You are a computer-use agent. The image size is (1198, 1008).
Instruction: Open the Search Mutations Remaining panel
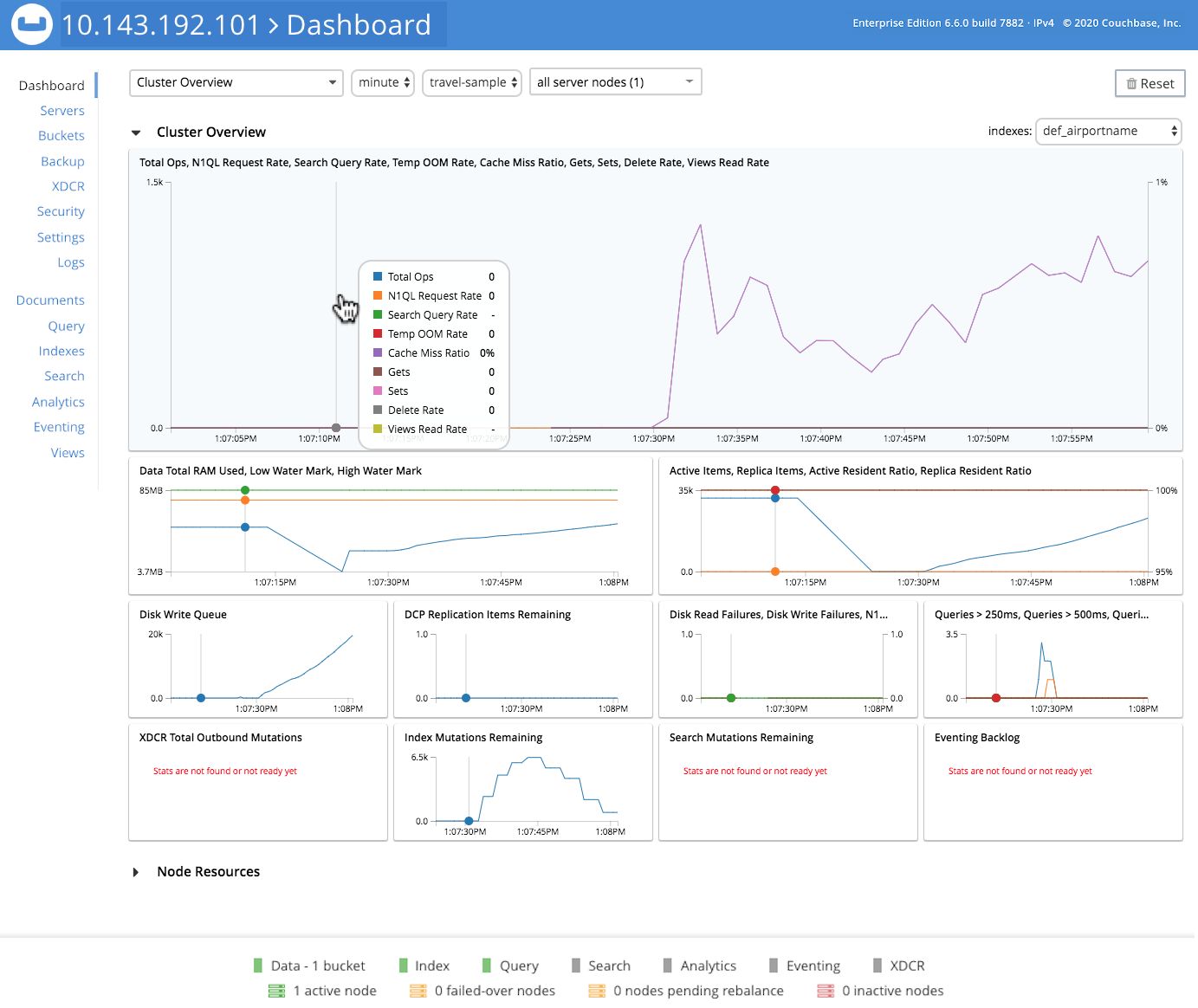click(788, 782)
